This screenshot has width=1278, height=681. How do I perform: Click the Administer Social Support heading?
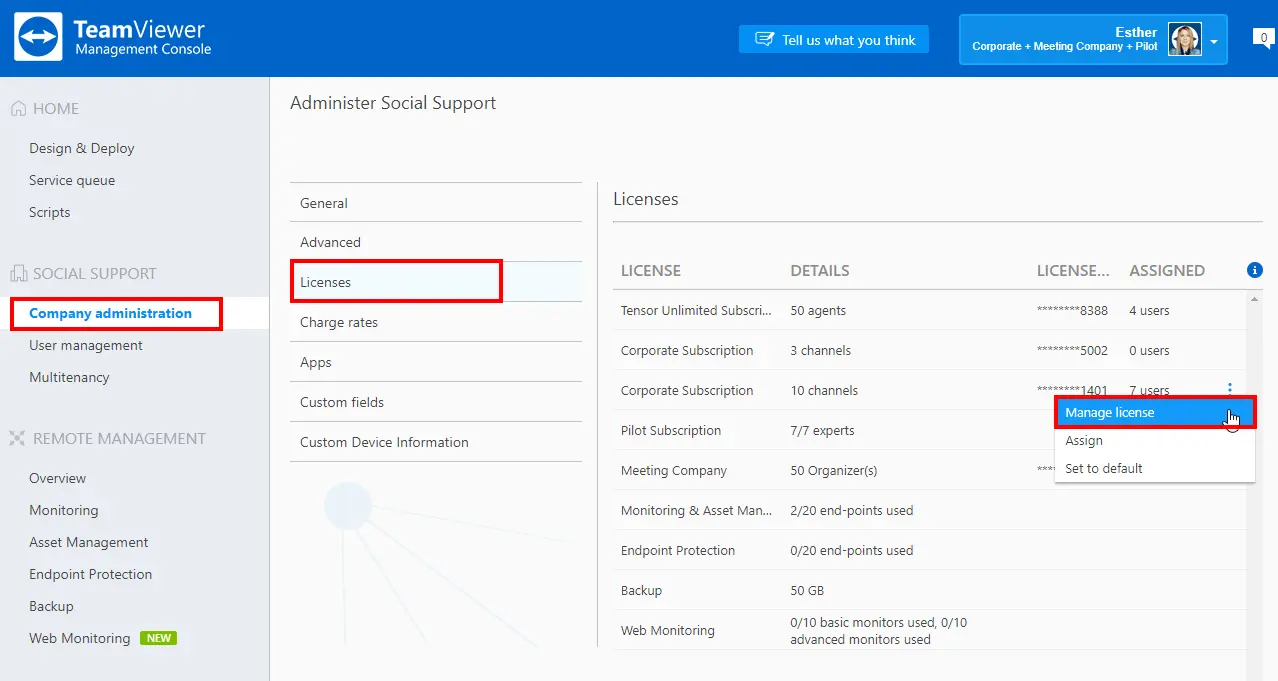(393, 103)
